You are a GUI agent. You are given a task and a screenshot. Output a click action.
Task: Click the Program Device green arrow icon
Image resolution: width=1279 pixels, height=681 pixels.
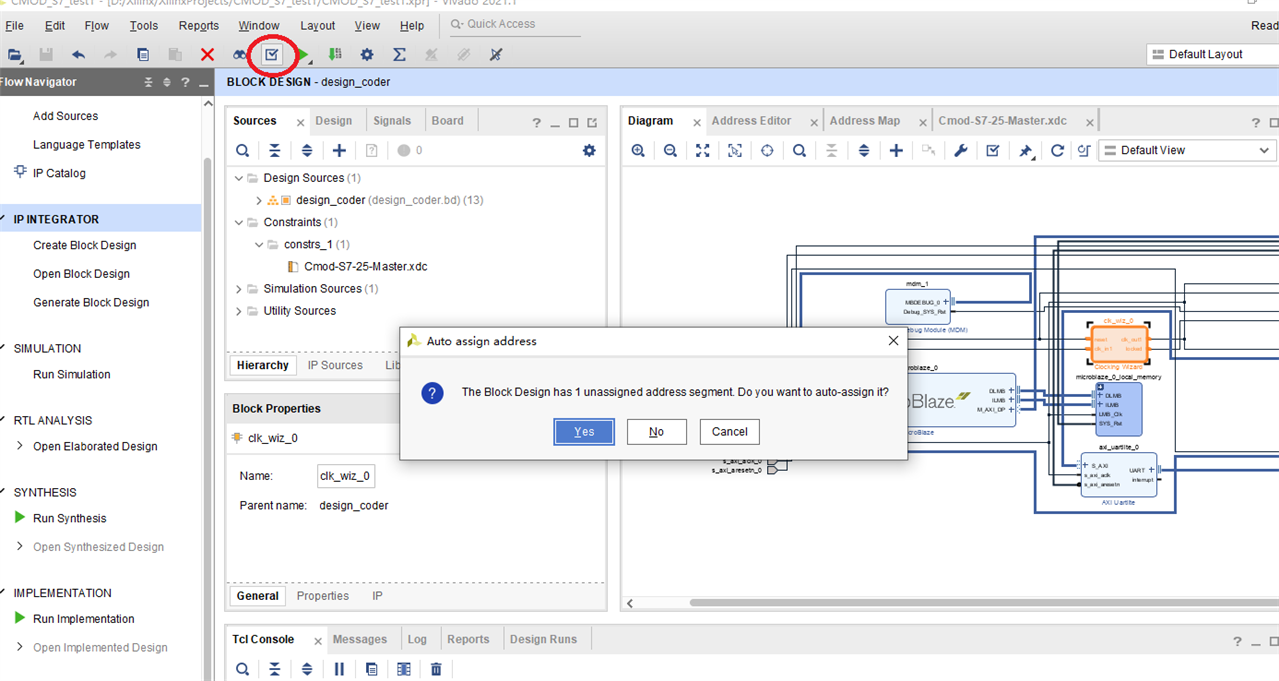pyautogui.click(x=335, y=55)
